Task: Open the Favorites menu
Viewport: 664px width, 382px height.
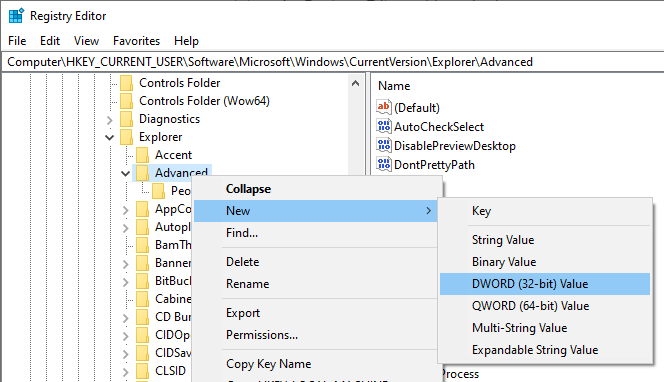Action: pyautogui.click(x=136, y=41)
